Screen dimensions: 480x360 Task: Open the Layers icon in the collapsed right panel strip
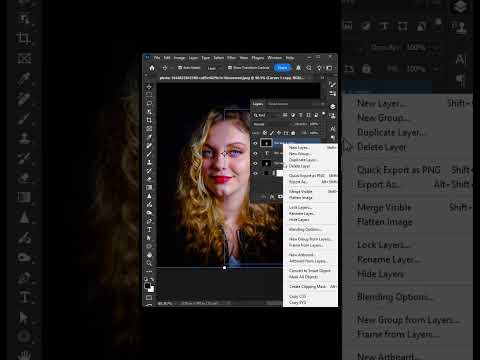(332, 107)
